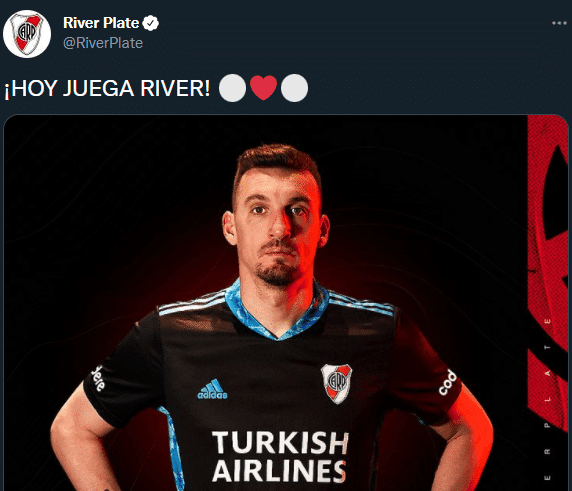Click the sponsor text on the left sleeve
Viewport: 572px width, 491px height.
tap(98, 379)
